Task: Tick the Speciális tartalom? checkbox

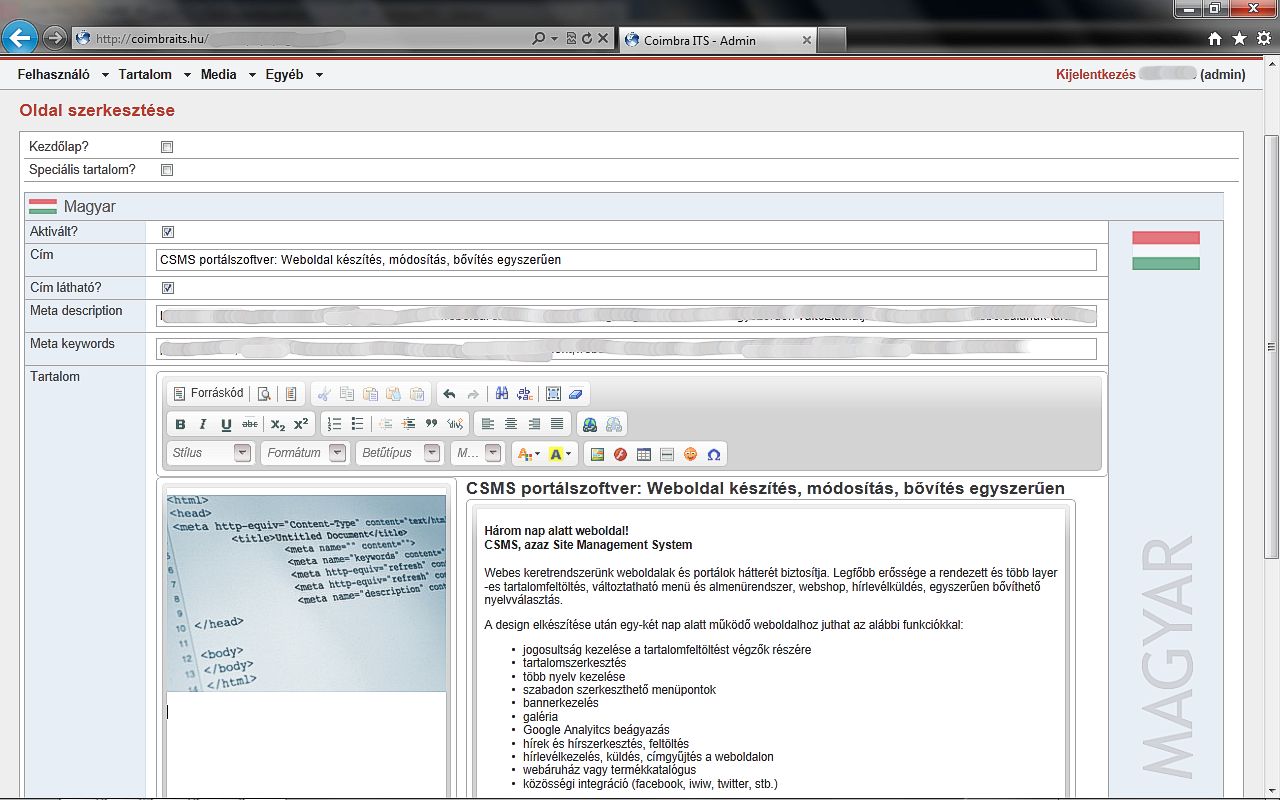Action: click(167, 170)
